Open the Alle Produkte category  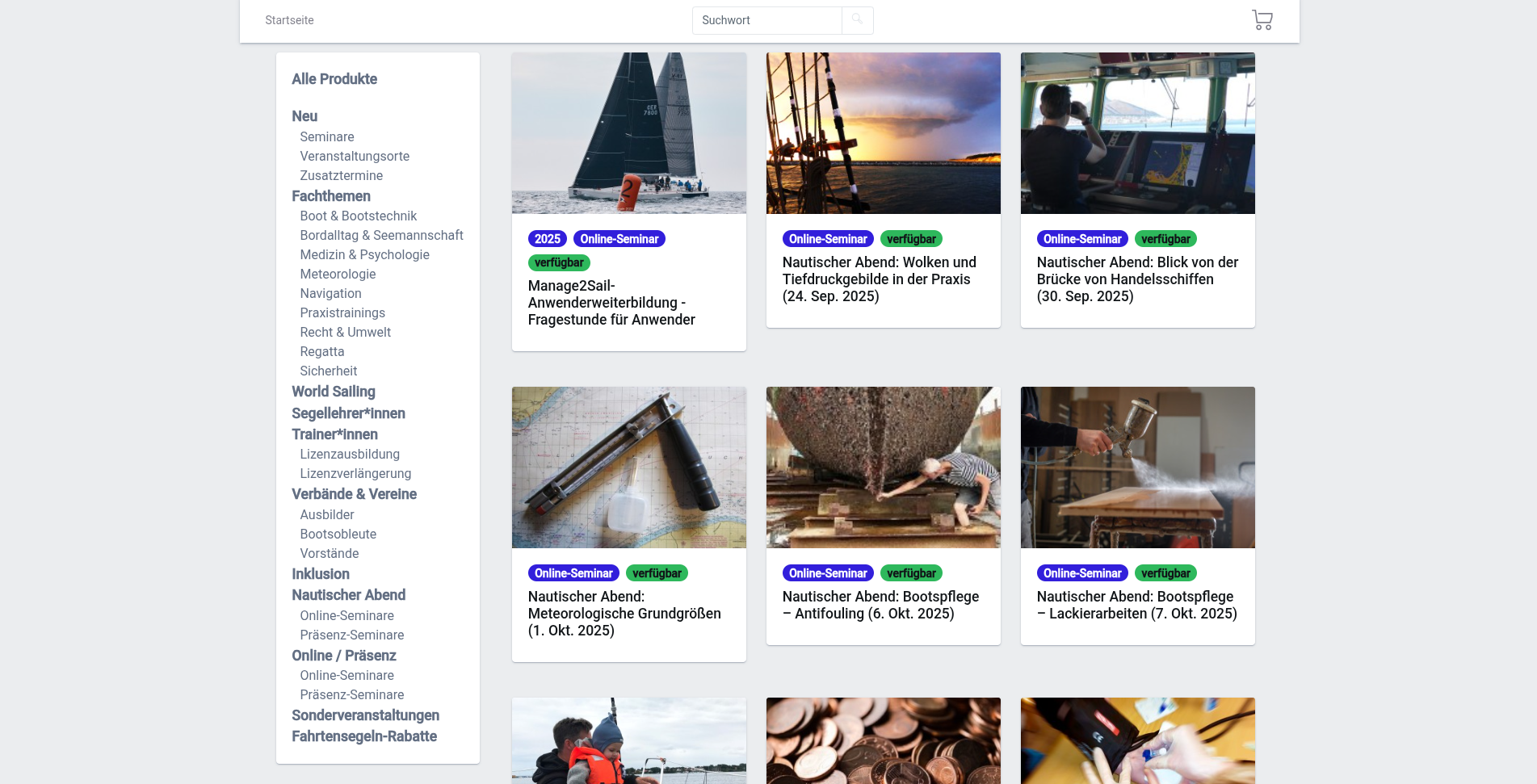click(334, 79)
